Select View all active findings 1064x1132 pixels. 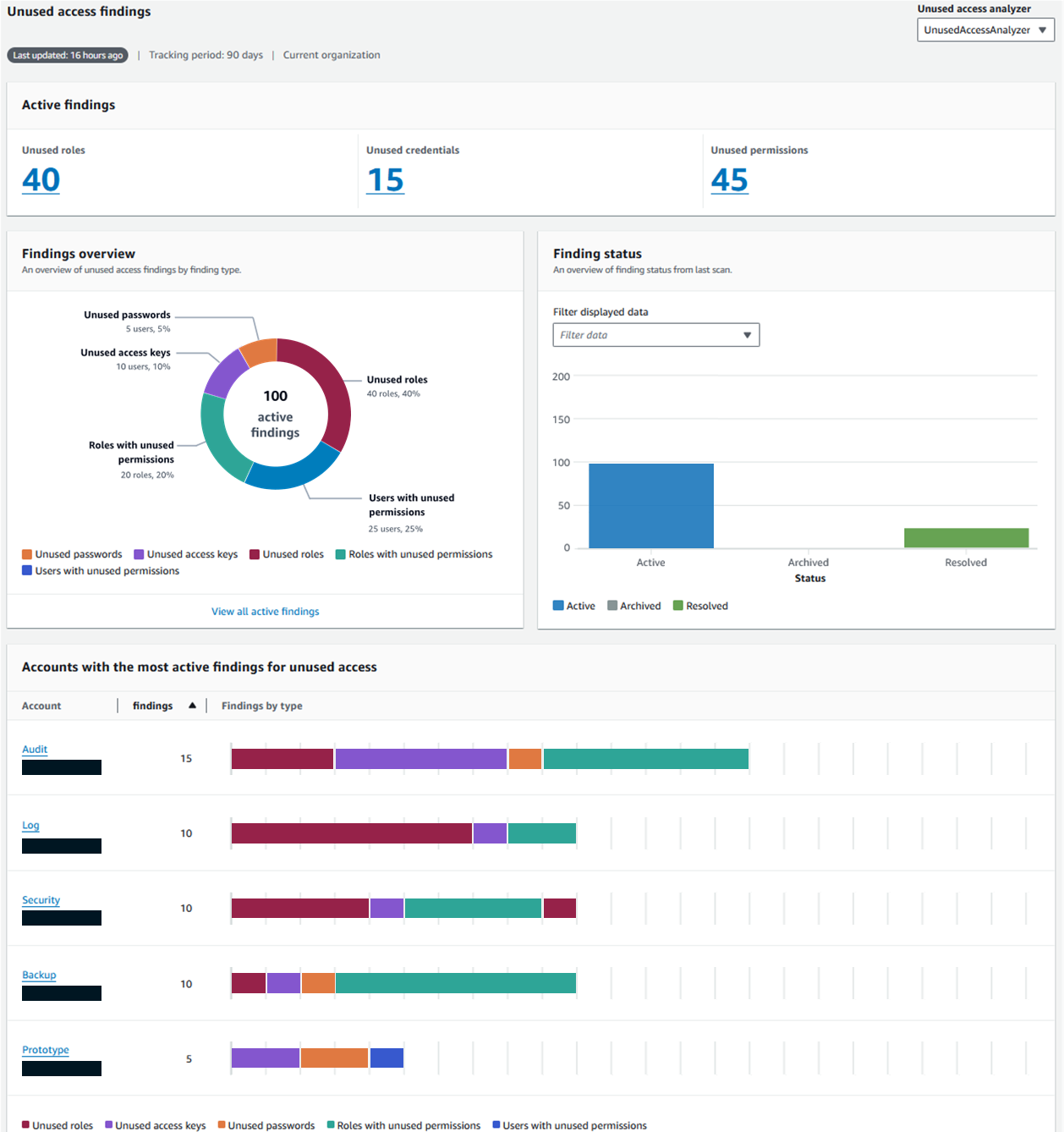coord(265,611)
